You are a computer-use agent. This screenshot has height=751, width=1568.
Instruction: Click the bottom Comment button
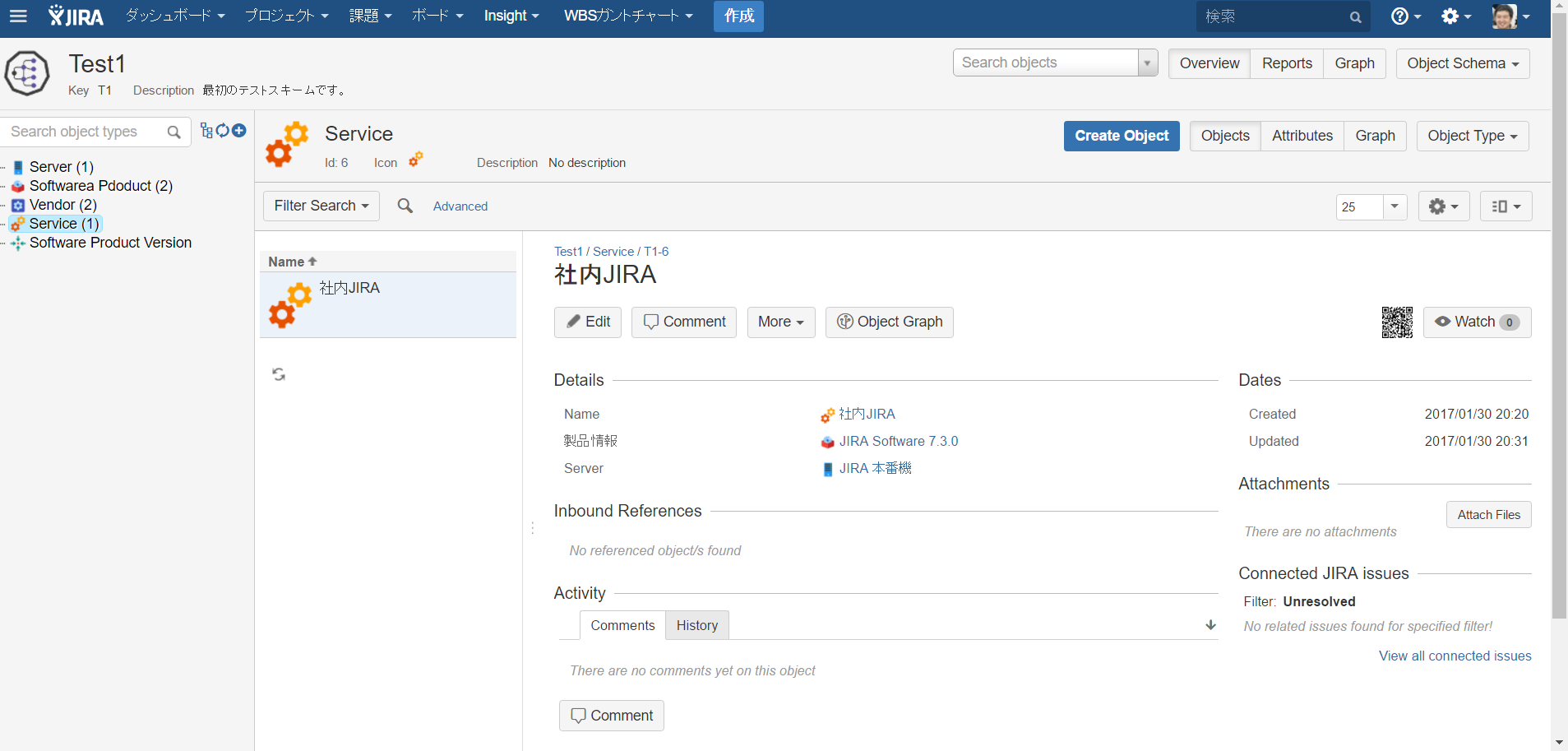pos(612,716)
